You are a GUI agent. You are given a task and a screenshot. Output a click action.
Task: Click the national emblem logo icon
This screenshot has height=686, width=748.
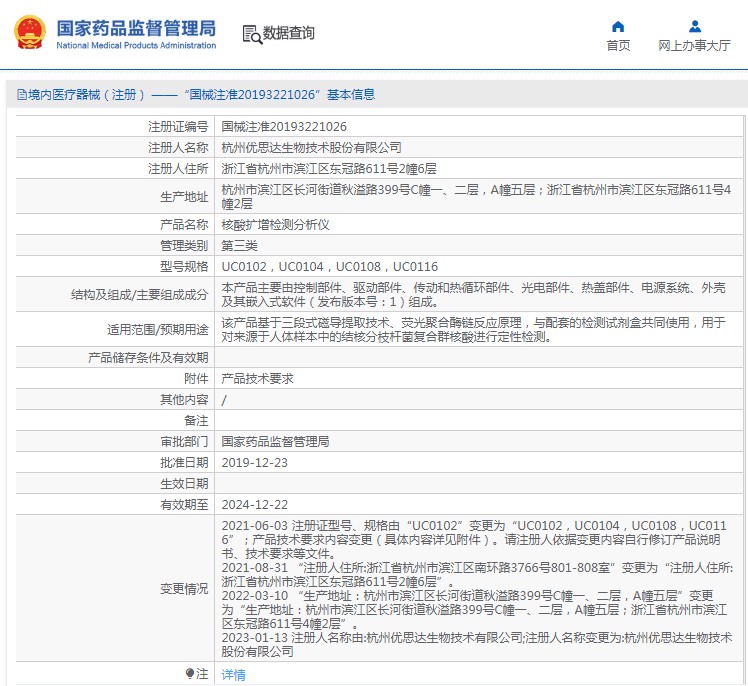30,32
